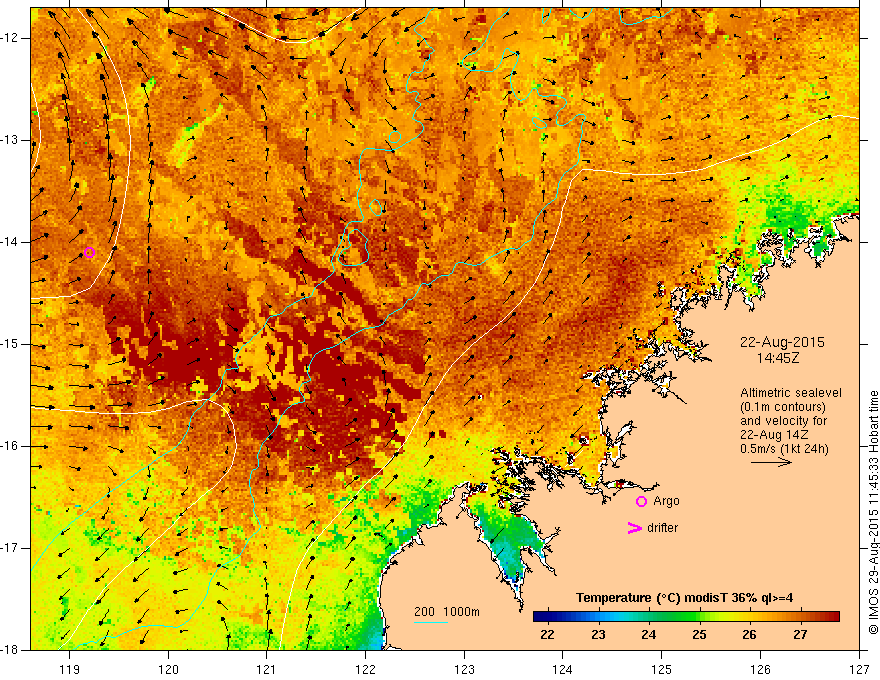The image size is (880, 680).
Task: Click the colorbar '23' tick label
Action: point(598,635)
